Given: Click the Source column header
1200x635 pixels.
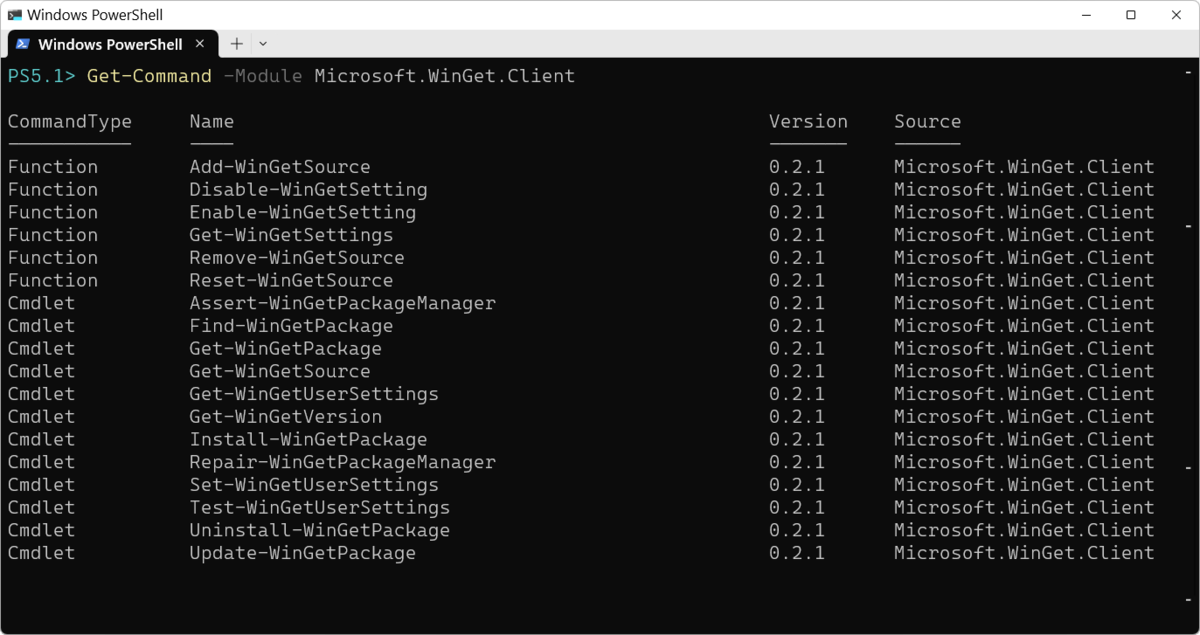Looking at the screenshot, I should click(x=927, y=121).
